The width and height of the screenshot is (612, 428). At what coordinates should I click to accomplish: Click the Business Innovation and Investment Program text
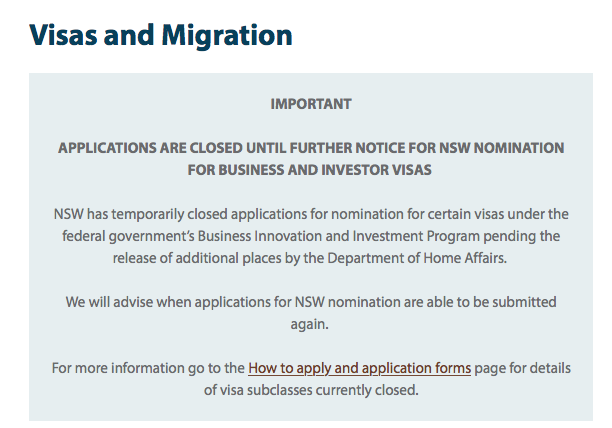point(339,236)
